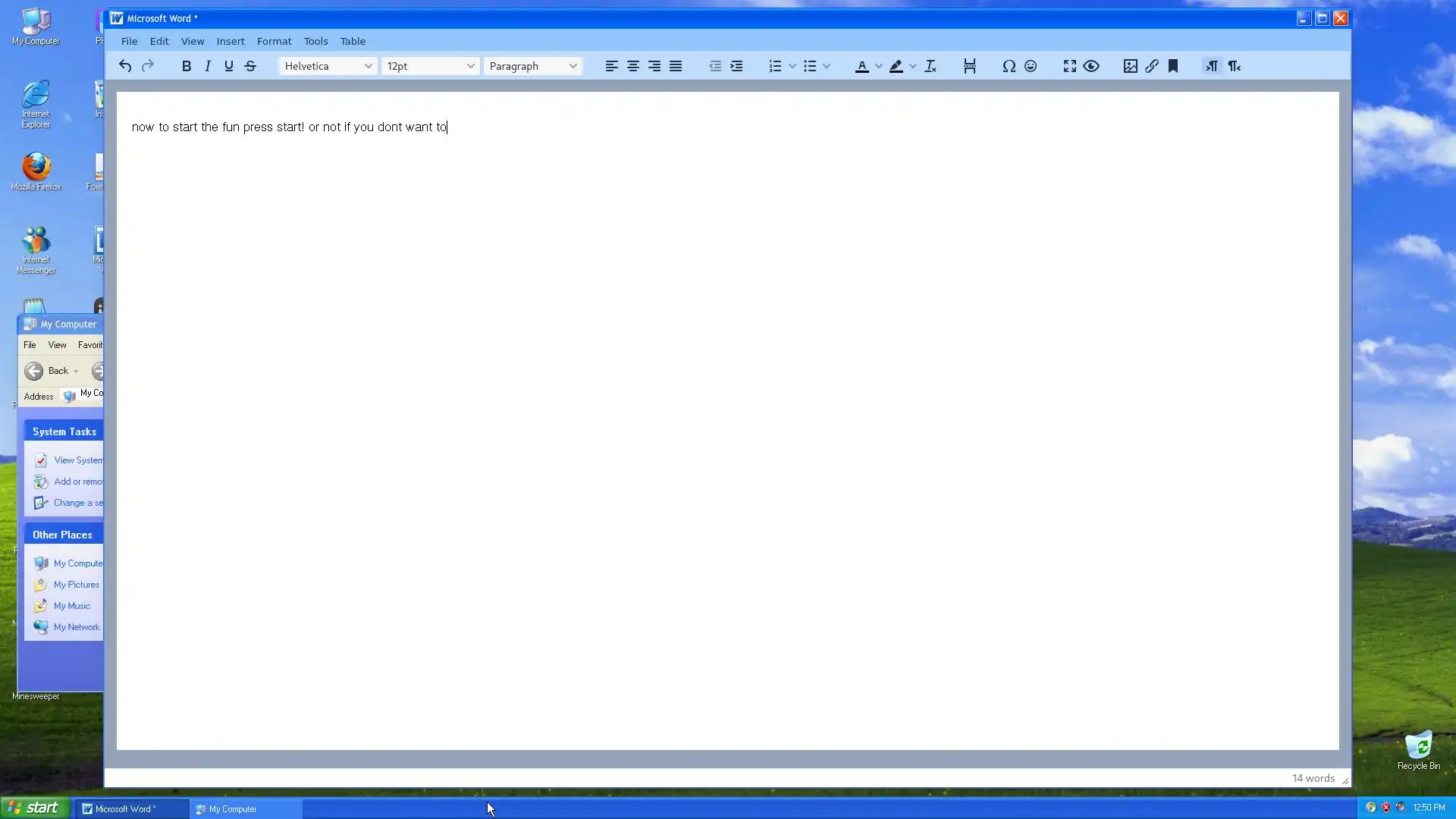1456x819 pixels.
Task: Insert a page break icon
Action: 969,66
